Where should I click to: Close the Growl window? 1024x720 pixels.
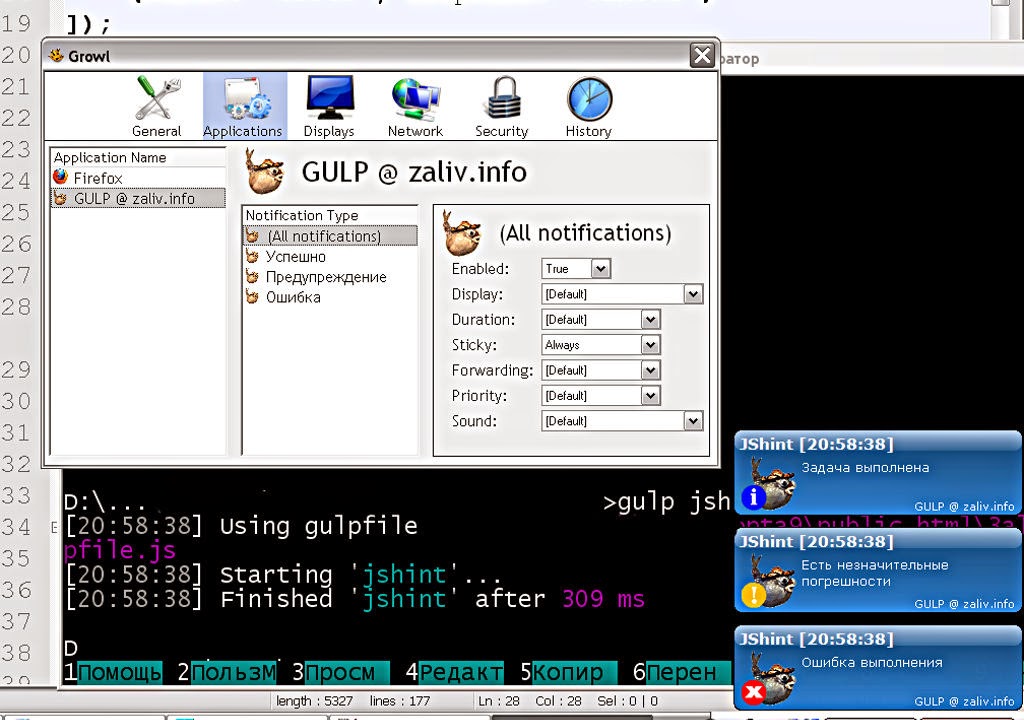(x=702, y=56)
